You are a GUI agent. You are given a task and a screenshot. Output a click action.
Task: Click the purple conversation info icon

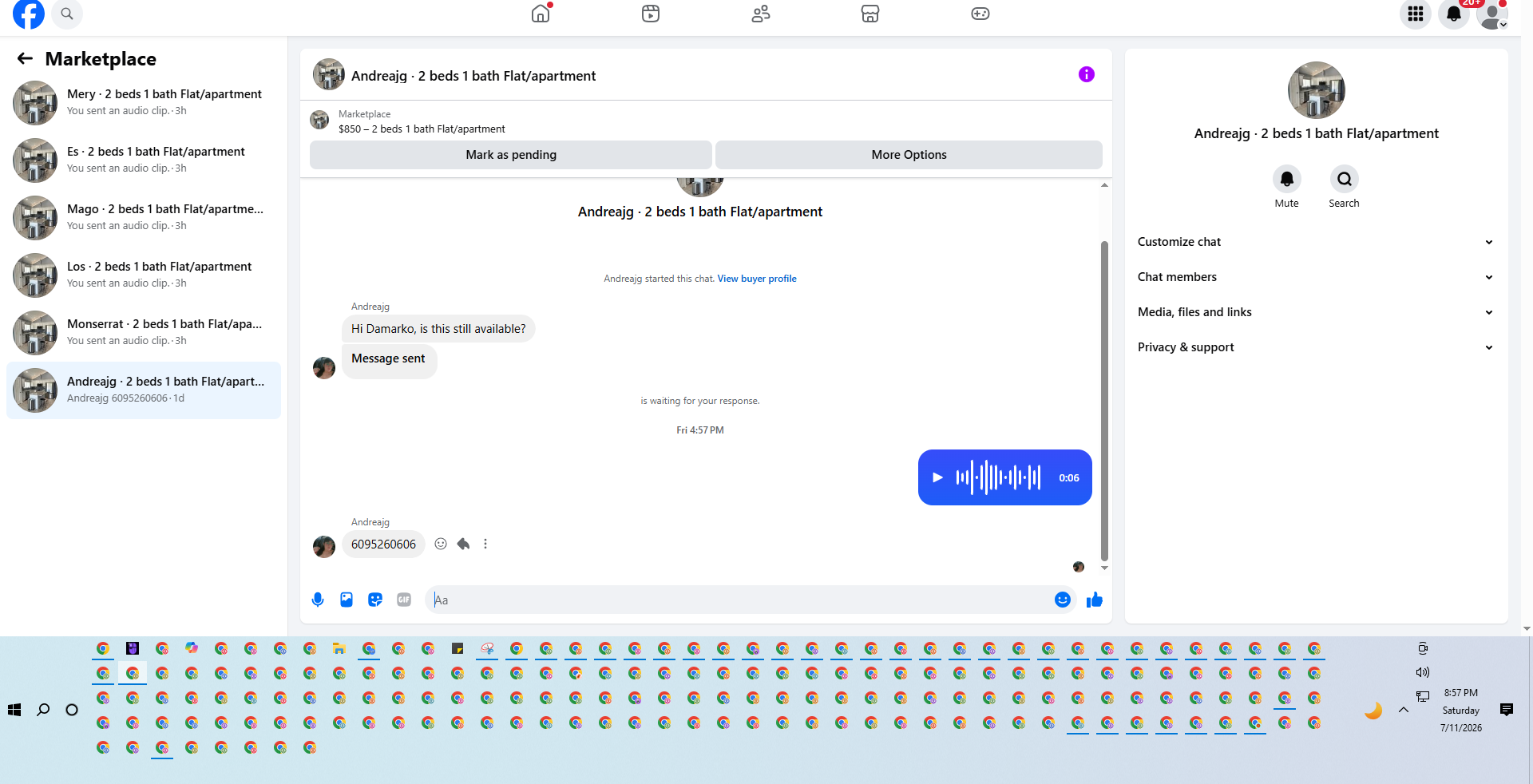pyautogui.click(x=1087, y=74)
